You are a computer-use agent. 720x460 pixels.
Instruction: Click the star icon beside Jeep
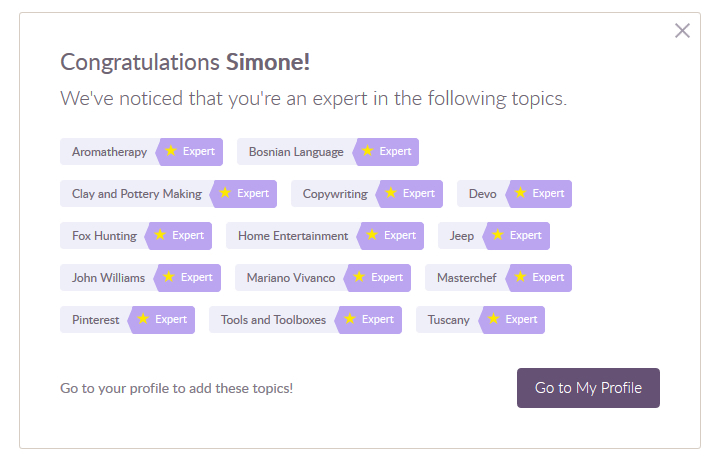pos(498,236)
